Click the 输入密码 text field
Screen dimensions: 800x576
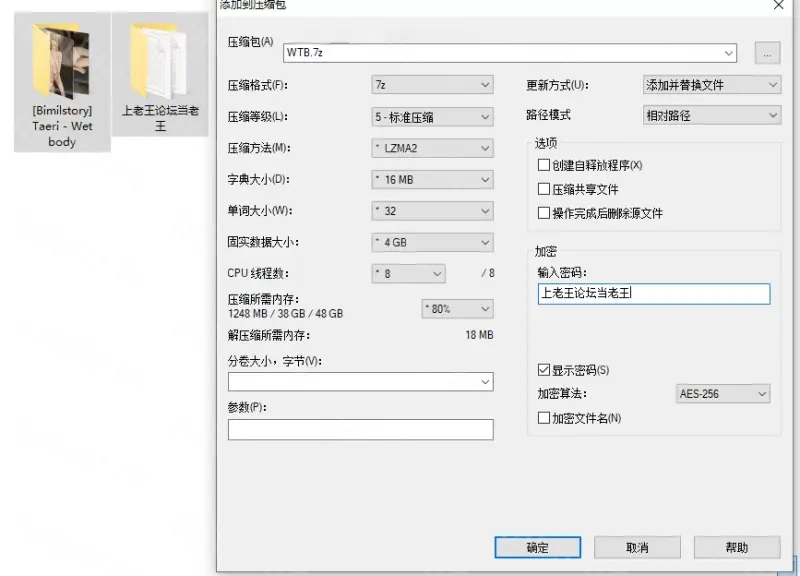click(x=653, y=294)
